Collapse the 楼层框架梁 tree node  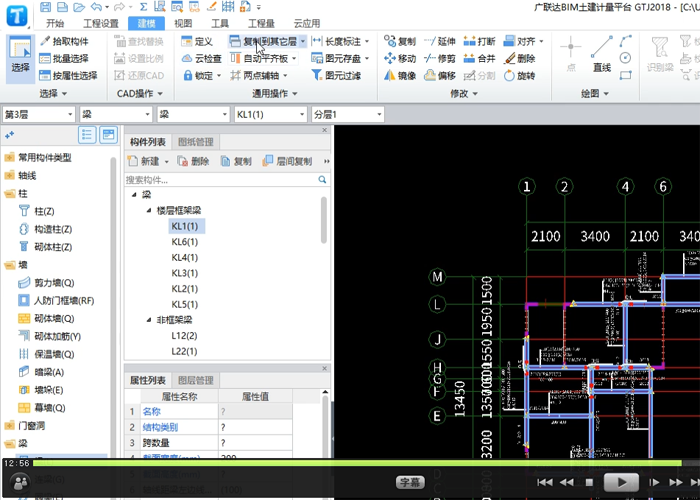(149, 210)
